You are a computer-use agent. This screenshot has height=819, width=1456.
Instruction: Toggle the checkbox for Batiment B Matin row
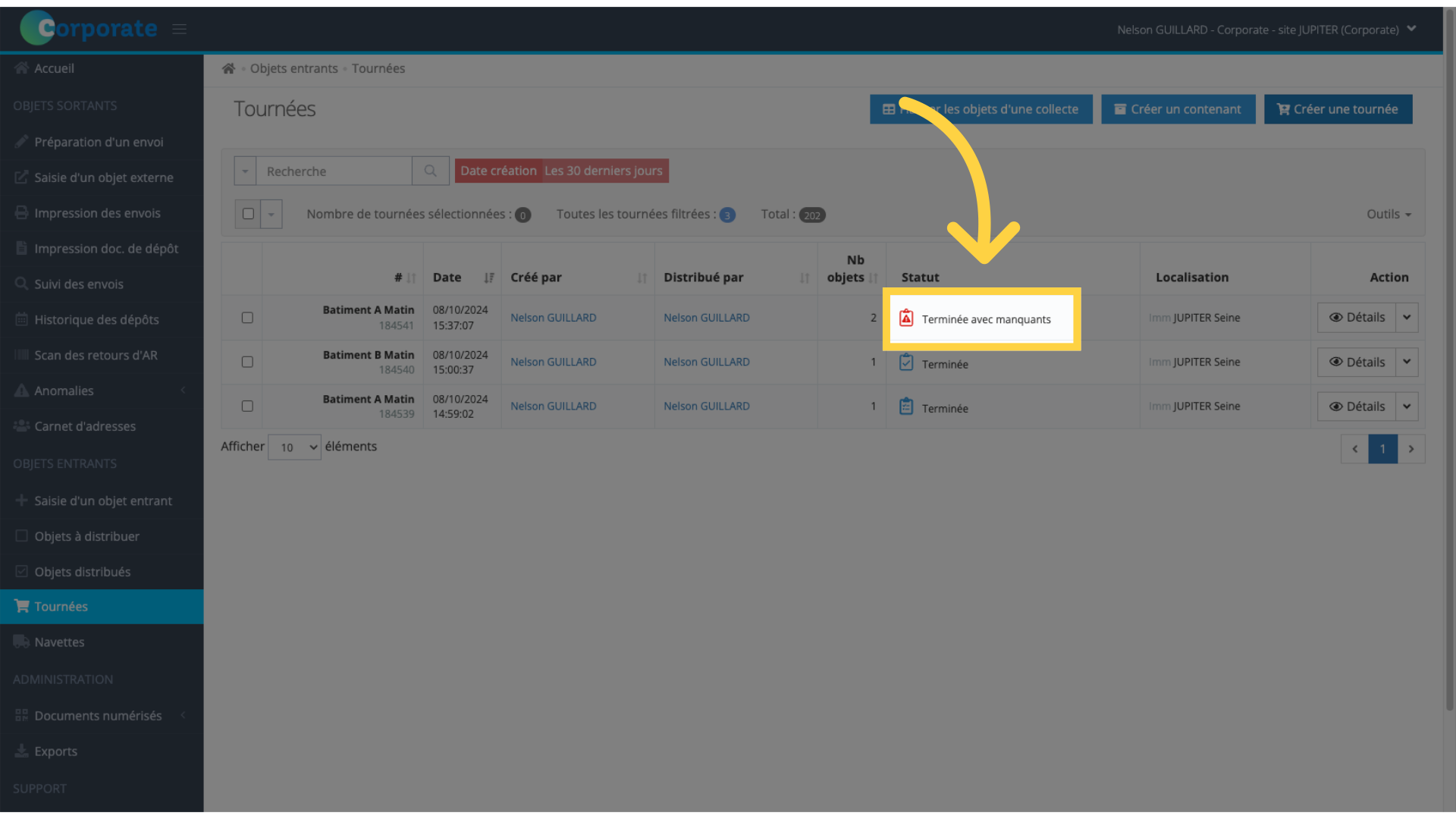[x=247, y=361]
